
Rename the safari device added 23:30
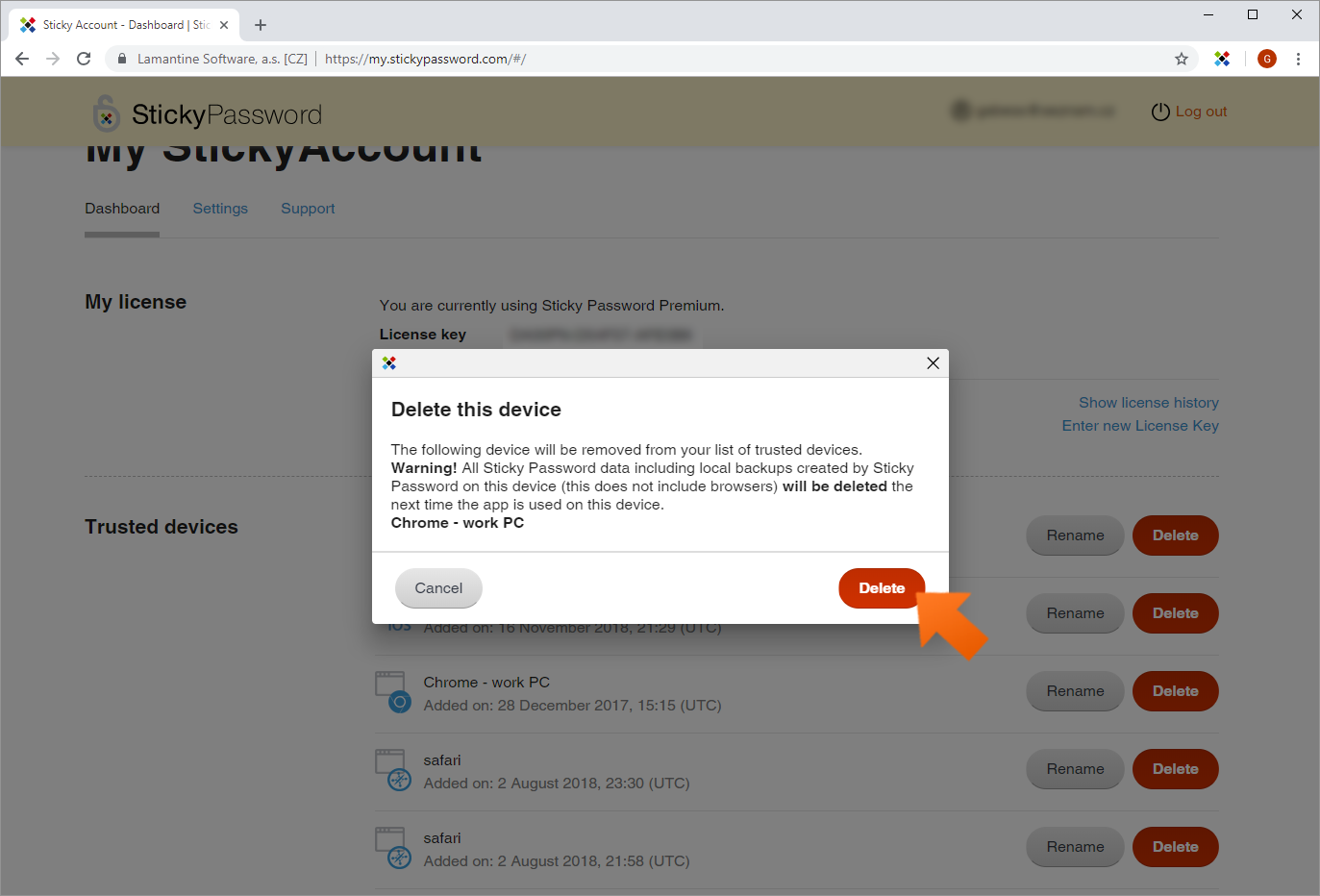coord(1075,769)
